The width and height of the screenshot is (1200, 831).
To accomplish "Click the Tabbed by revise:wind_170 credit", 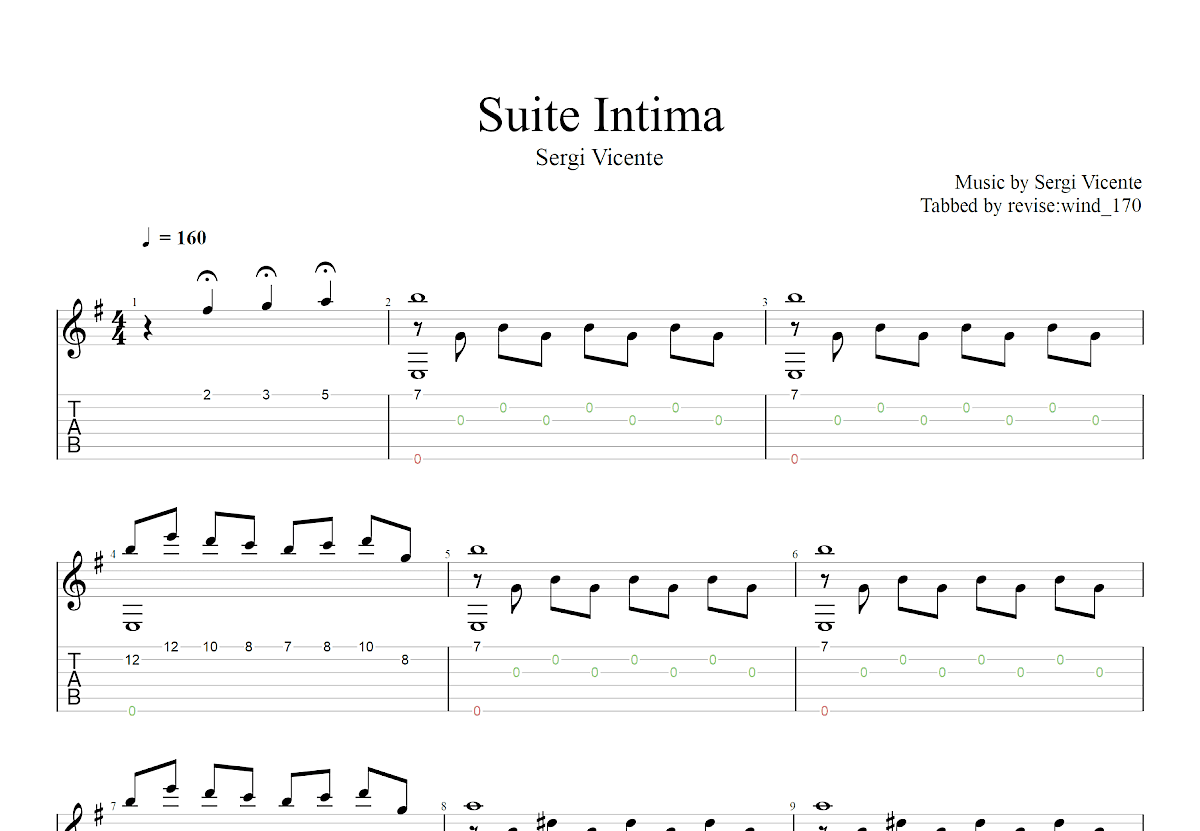I will point(1030,206).
